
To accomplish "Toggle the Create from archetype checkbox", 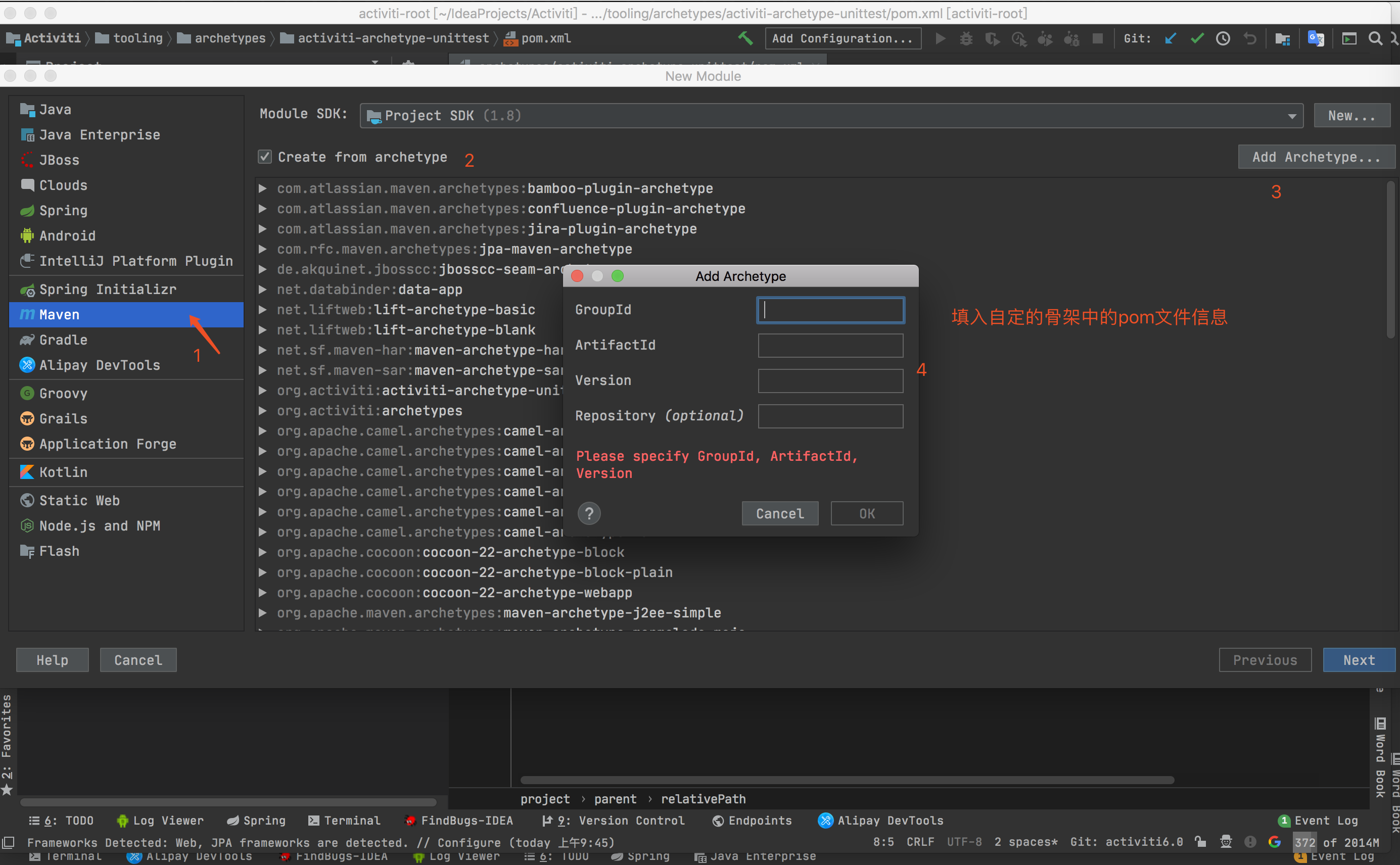I will 264,157.
